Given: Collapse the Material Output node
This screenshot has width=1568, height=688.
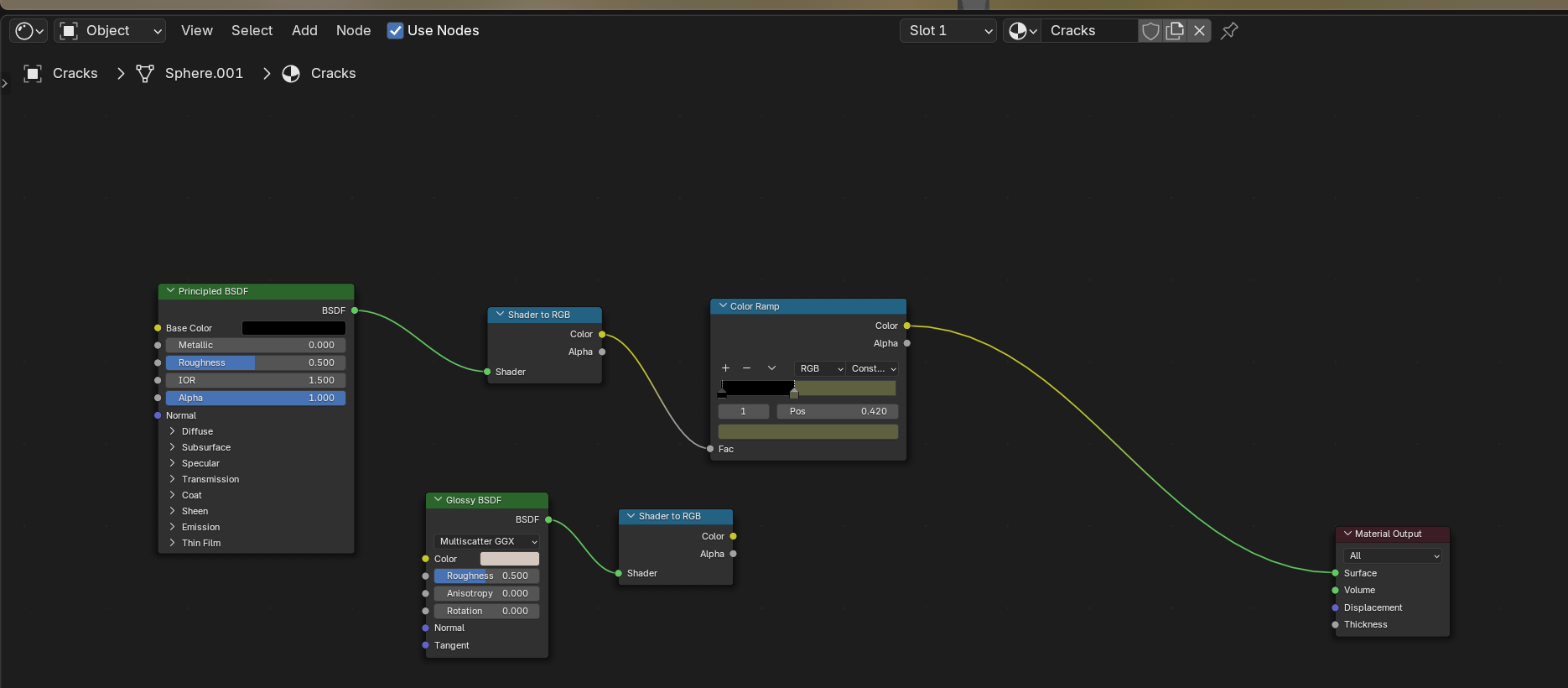Looking at the screenshot, I should coord(1348,534).
